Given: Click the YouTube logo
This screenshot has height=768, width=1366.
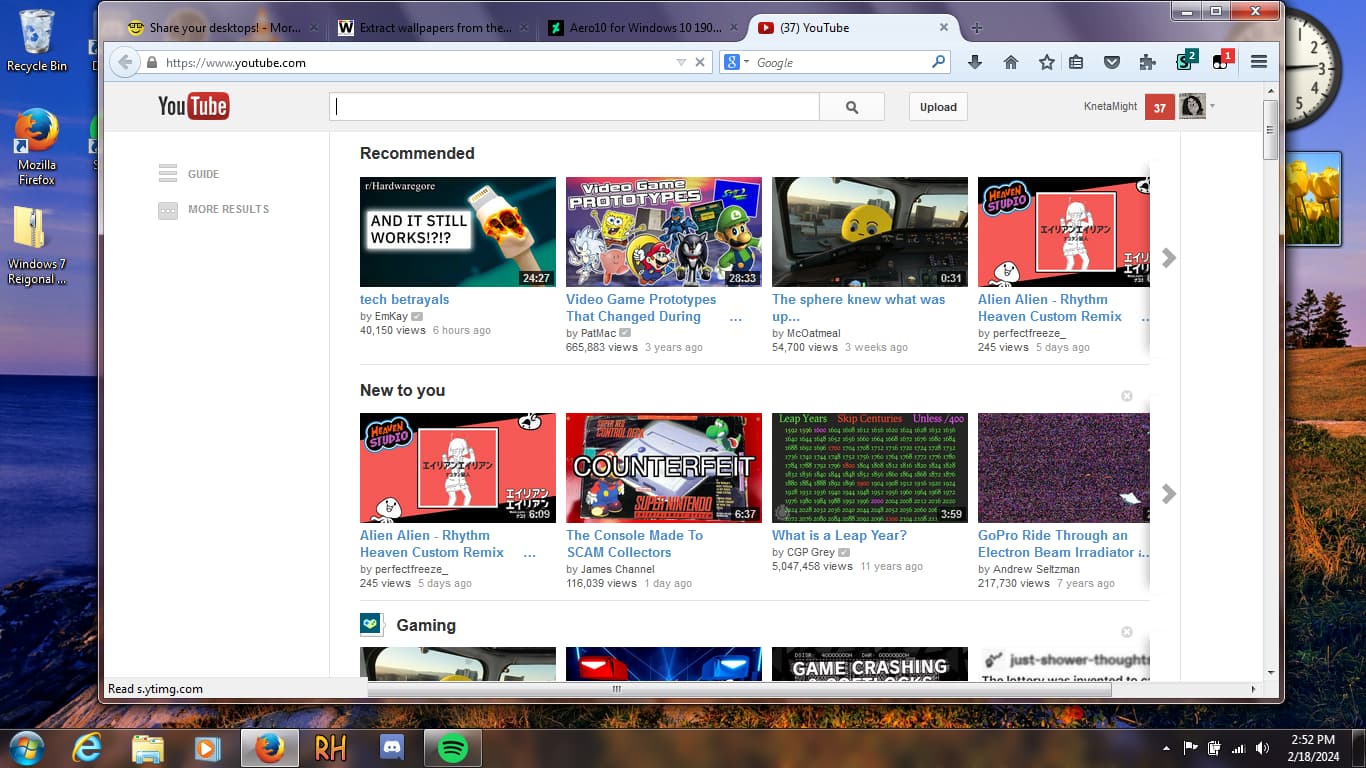Looking at the screenshot, I should [194, 106].
